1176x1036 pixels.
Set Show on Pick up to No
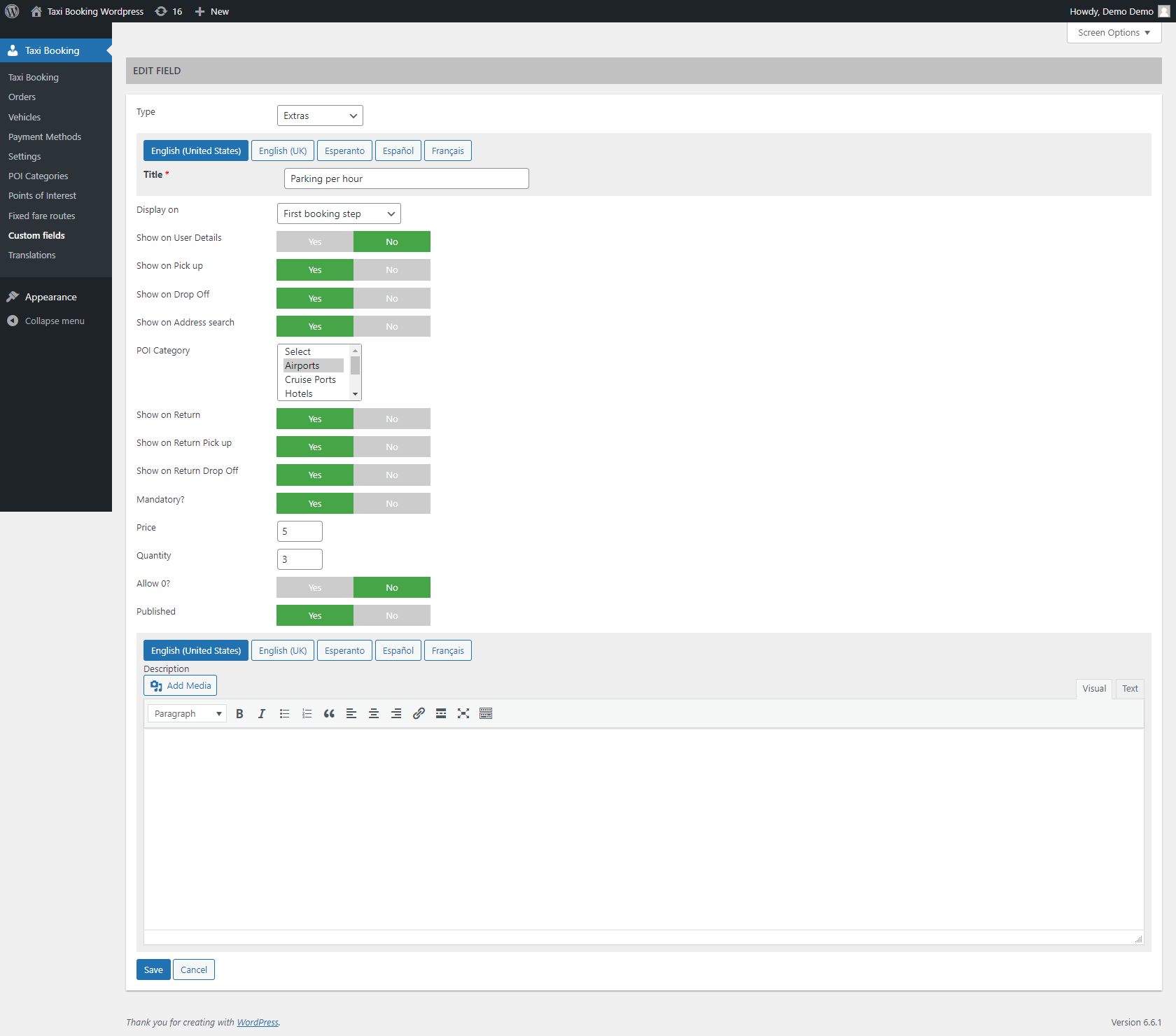pos(392,269)
